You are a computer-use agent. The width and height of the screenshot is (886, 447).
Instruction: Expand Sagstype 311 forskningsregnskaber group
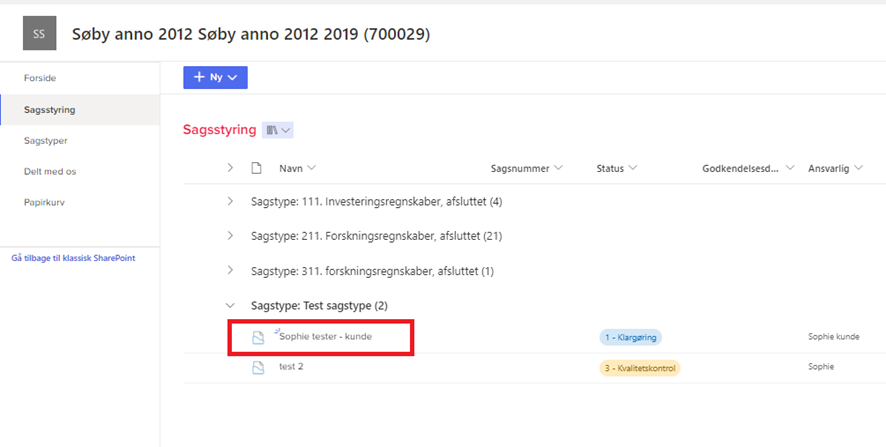coord(230,271)
